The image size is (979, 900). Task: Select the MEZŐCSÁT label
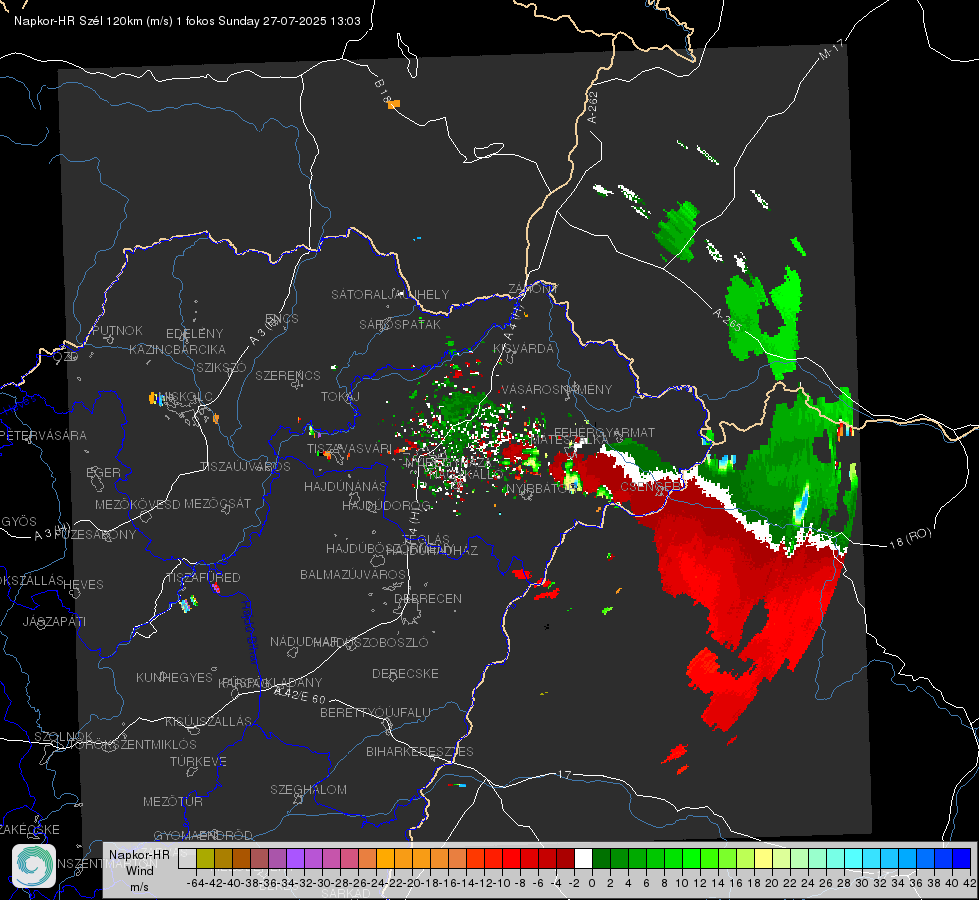(217, 503)
